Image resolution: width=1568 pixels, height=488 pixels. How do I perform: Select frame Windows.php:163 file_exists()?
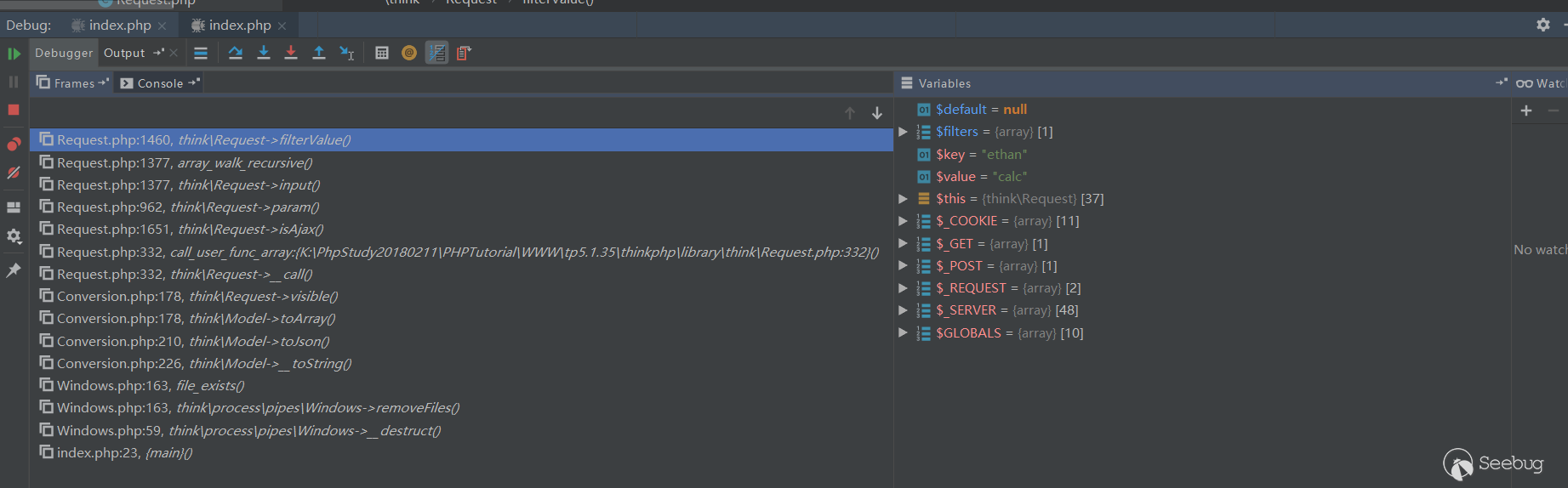coord(461,385)
